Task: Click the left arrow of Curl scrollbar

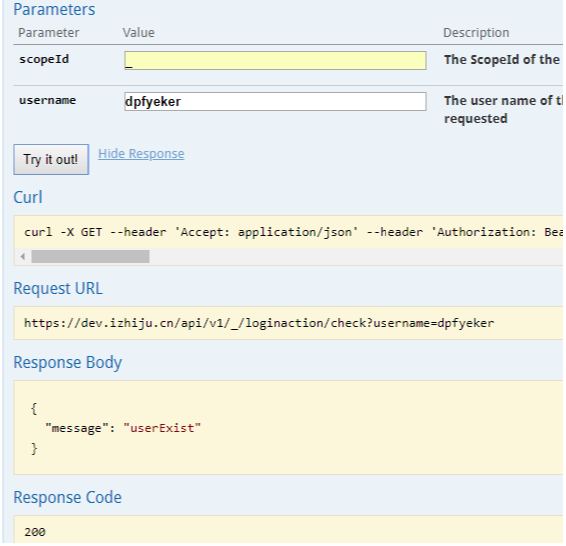Action: click(23, 257)
